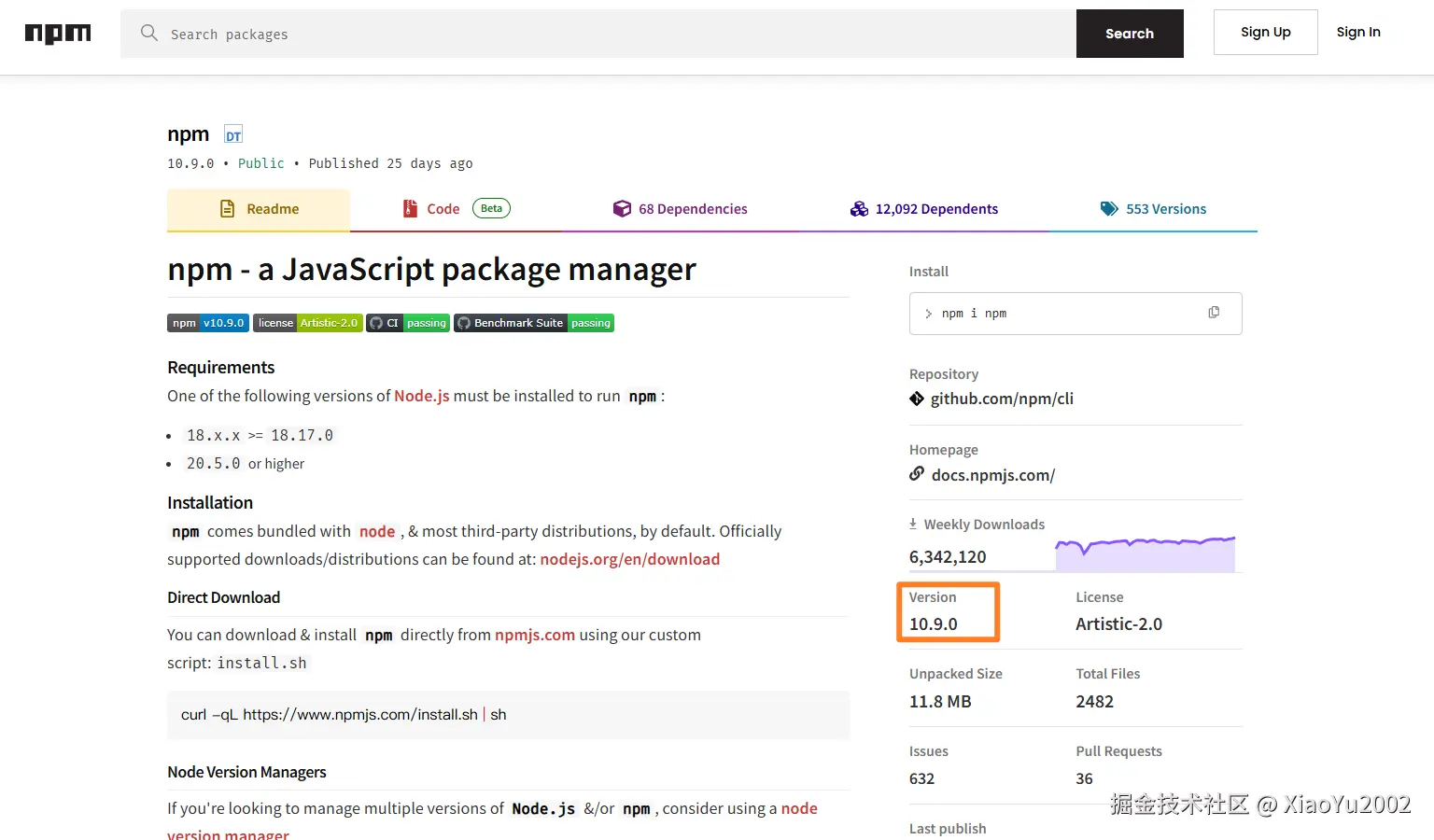The height and width of the screenshot is (840, 1434).
Task: Click the npm logo in header
Action: pyautogui.click(x=58, y=34)
